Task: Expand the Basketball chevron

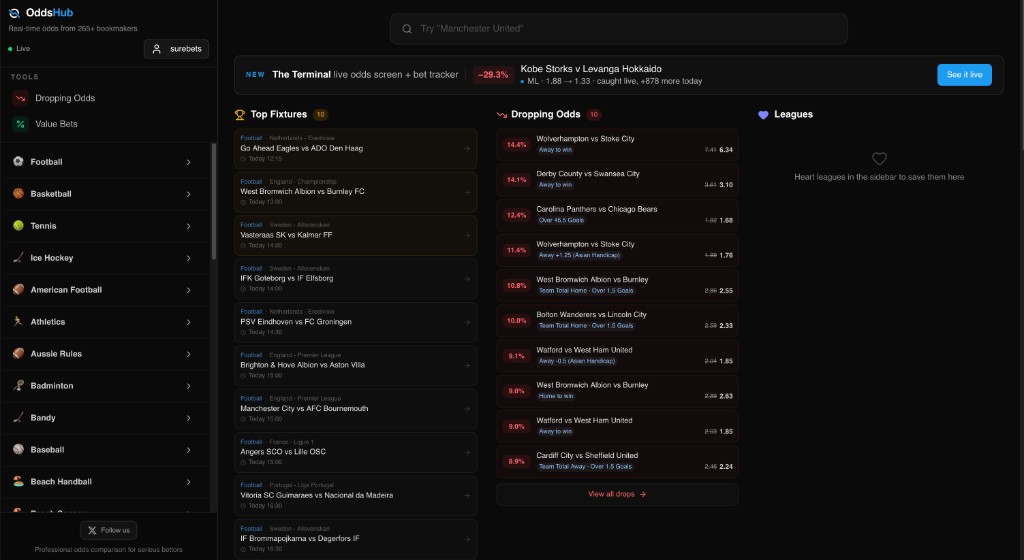Action: 188,194
